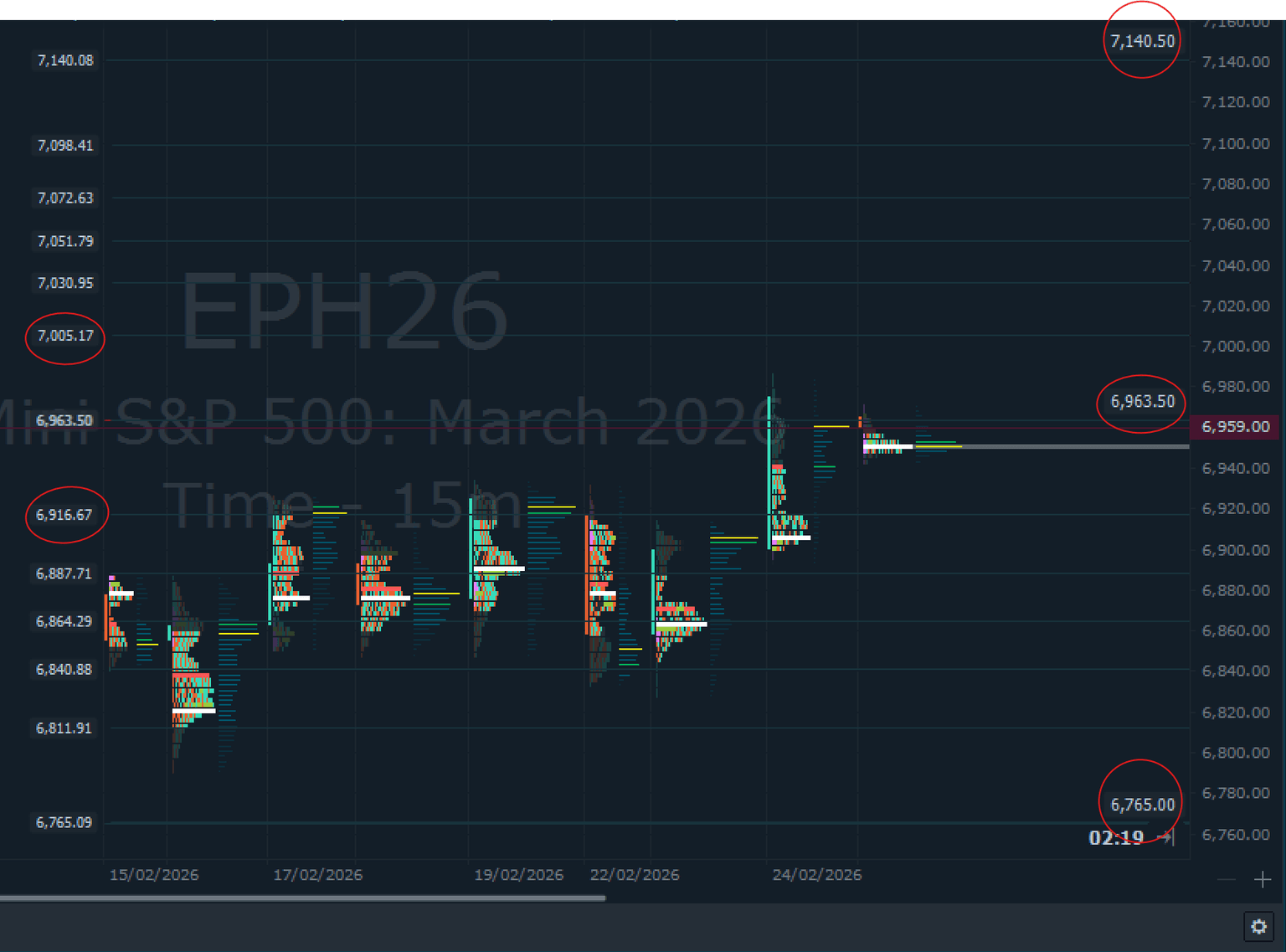Zoom out using the minus icon
Screen dimensions: 1286x952
click(1226, 879)
